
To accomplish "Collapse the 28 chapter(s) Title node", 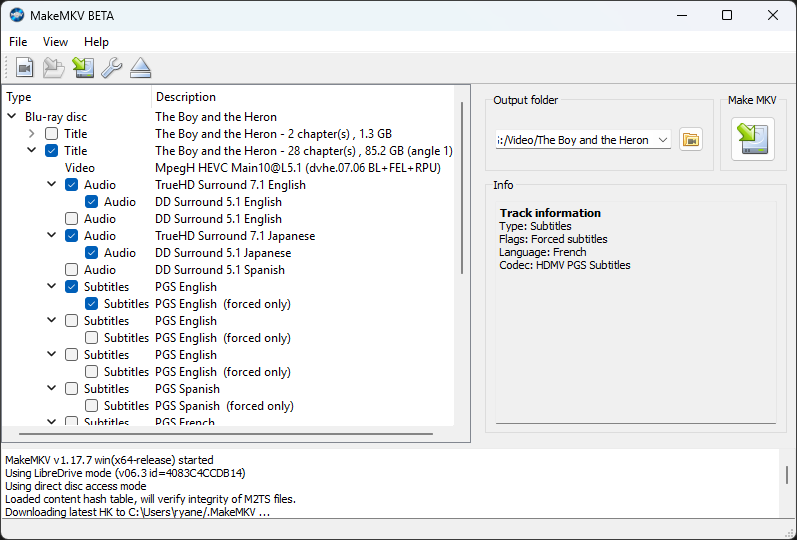I will click(32, 151).
